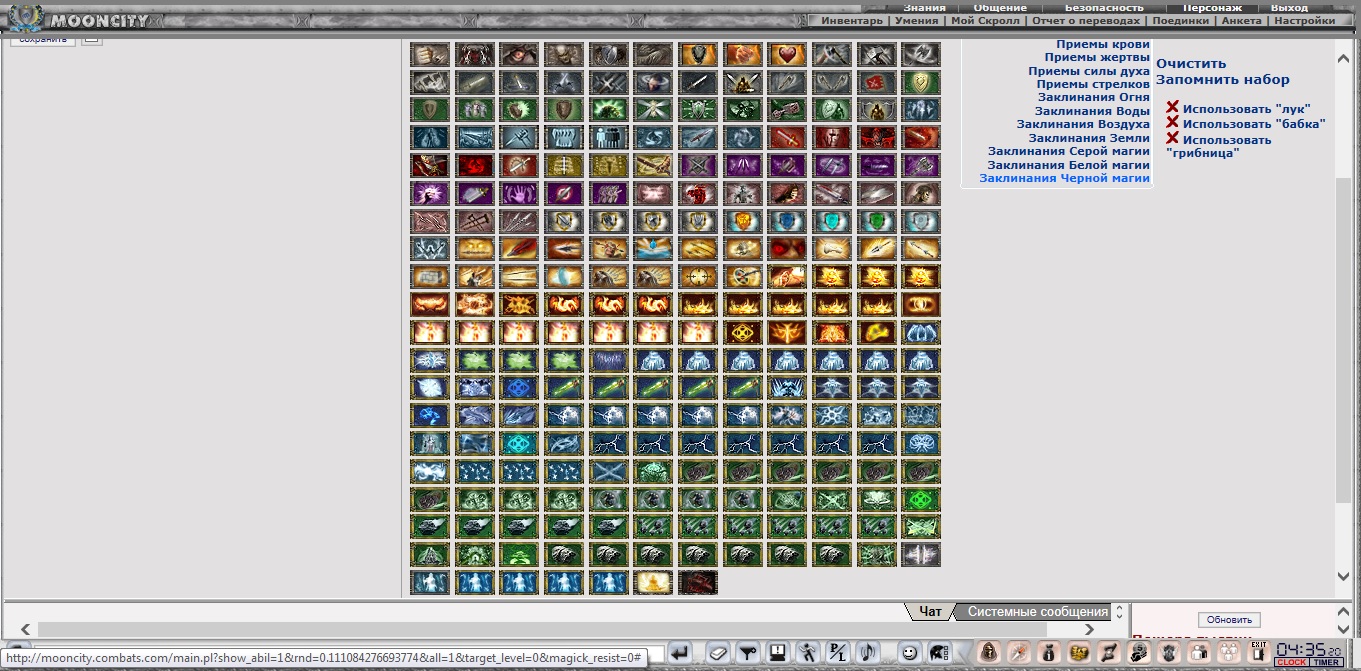Toggle chat sound with the note icon

click(x=869, y=653)
